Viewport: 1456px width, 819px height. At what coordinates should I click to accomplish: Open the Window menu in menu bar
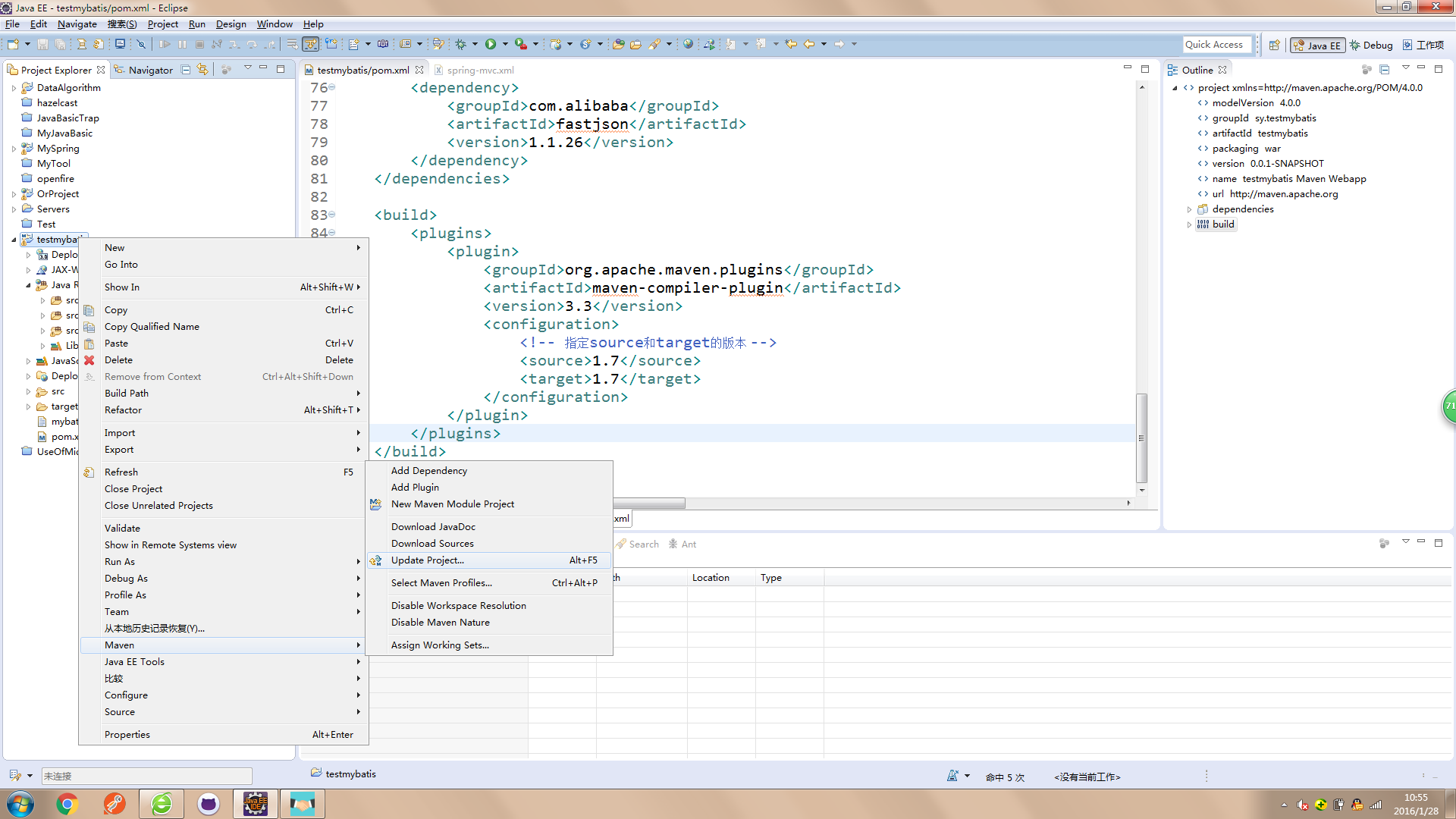[x=275, y=24]
